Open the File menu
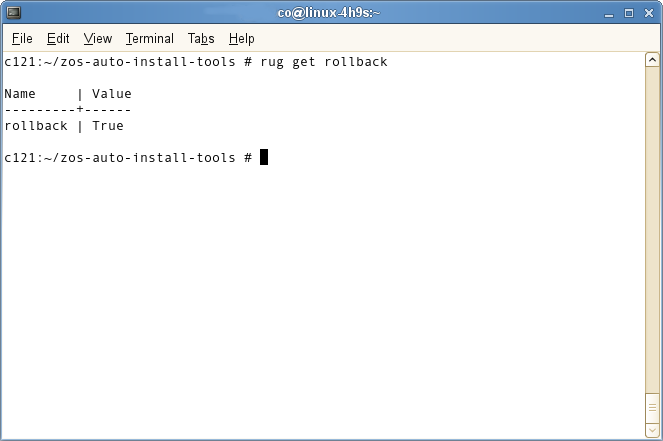663x441 pixels. [x=22, y=39]
